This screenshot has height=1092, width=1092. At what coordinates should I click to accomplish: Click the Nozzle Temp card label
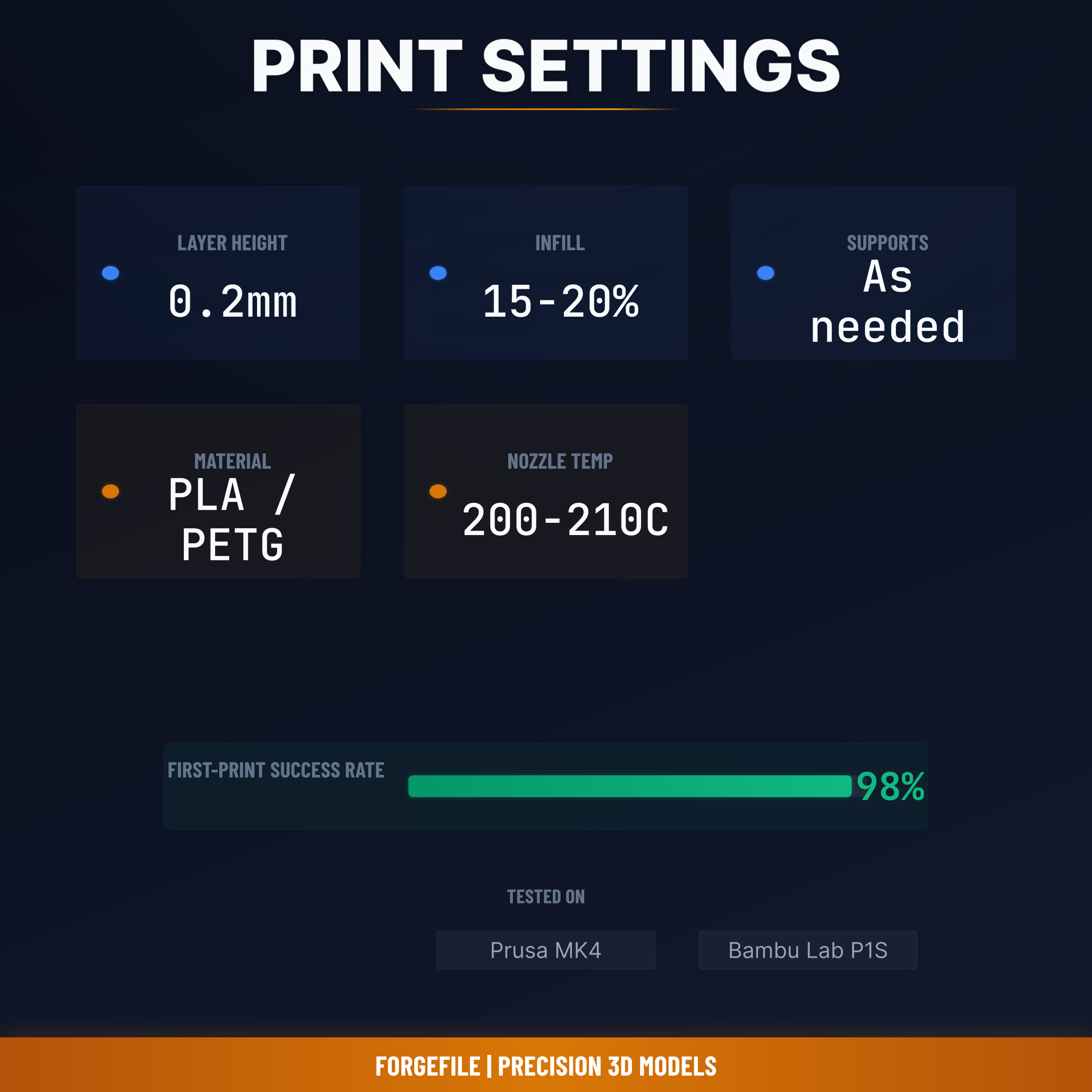tap(560, 461)
